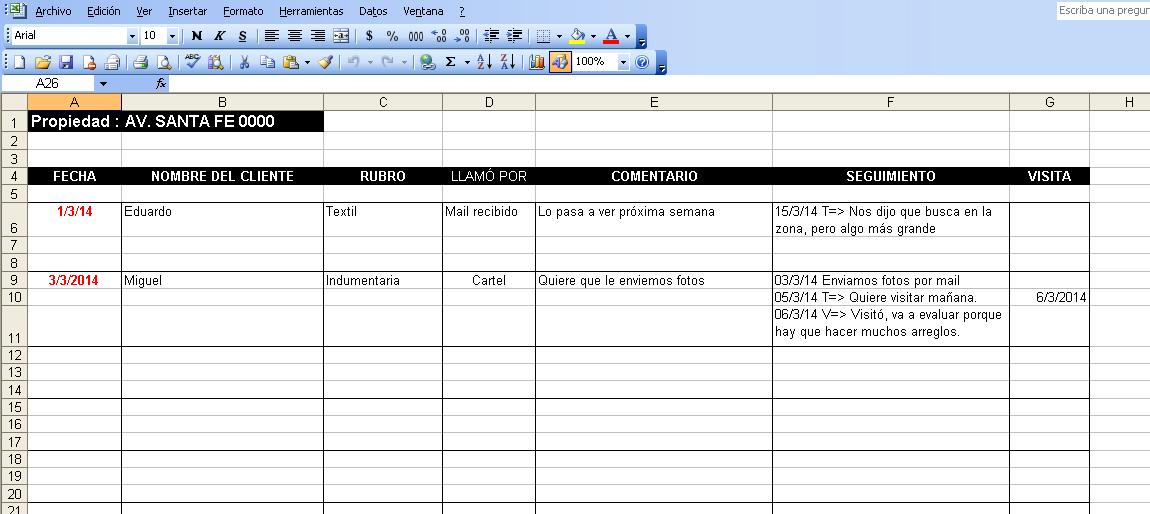Open the Herramientas menu
1150x514 pixels.
tap(311, 11)
